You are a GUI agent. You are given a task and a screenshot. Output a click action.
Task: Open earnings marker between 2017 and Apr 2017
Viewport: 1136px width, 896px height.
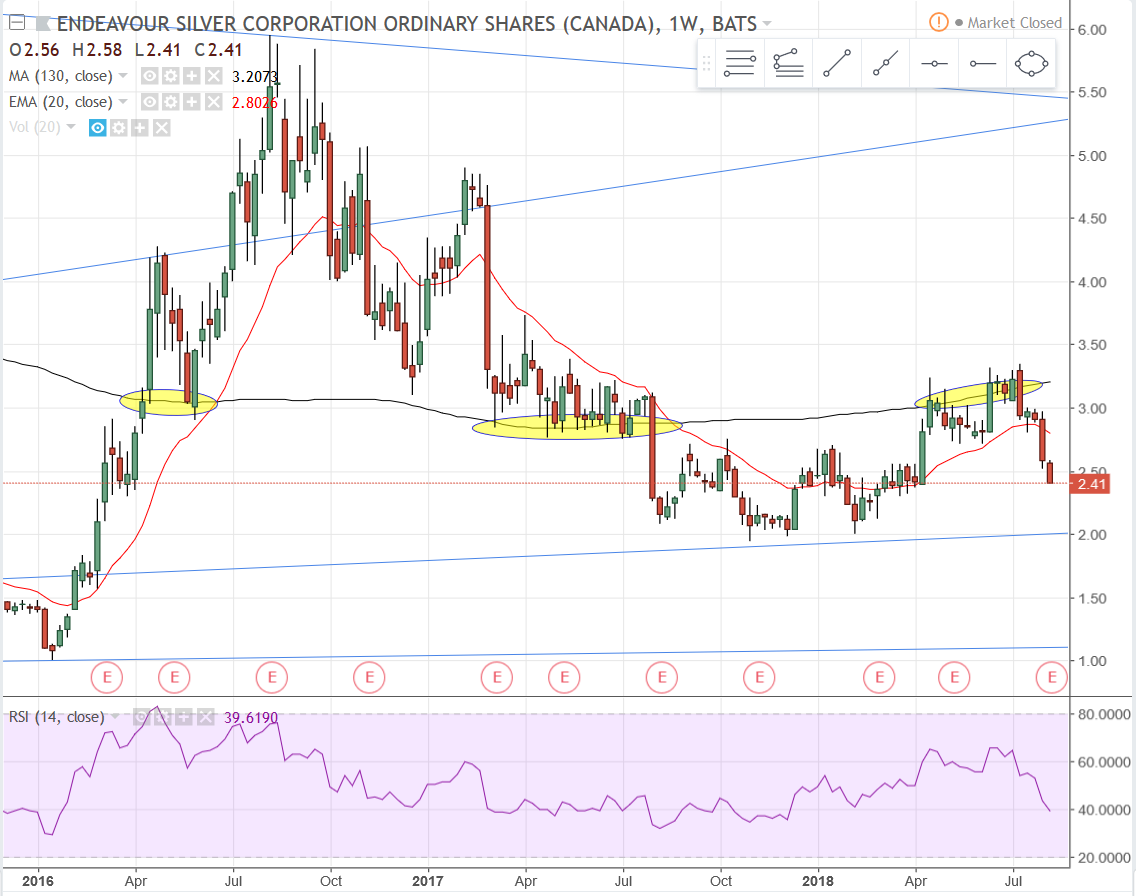(497, 678)
